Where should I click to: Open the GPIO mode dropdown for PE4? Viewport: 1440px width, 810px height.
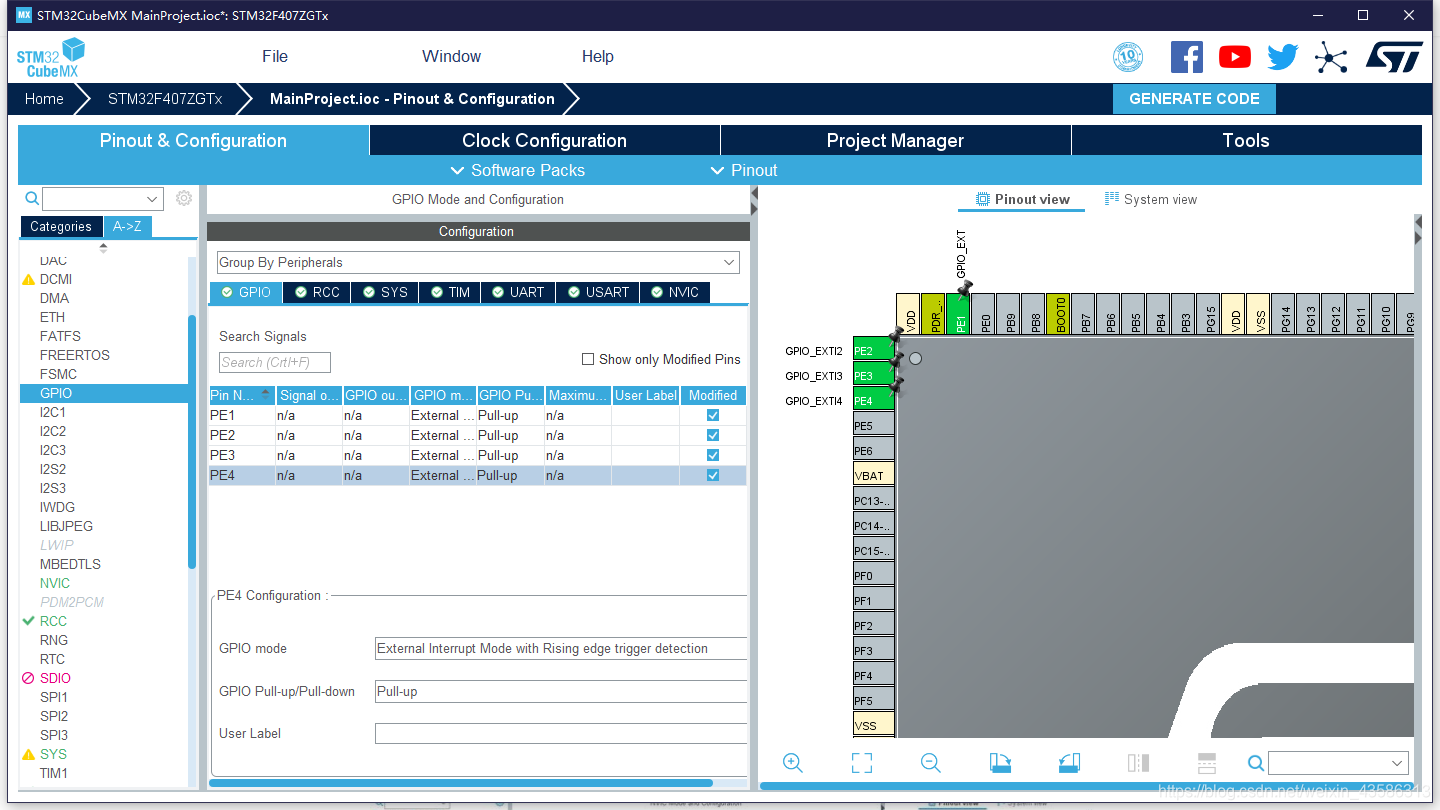click(x=561, y=648)
